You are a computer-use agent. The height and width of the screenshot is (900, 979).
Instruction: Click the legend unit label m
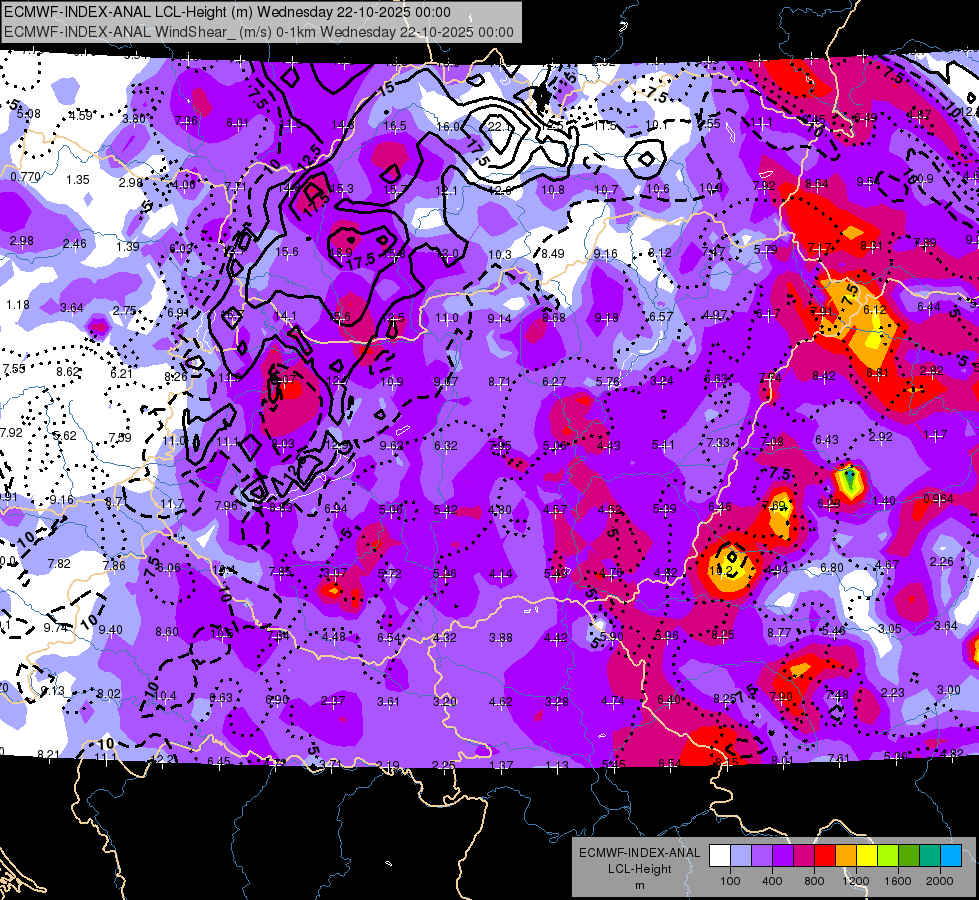pos(639,886)
